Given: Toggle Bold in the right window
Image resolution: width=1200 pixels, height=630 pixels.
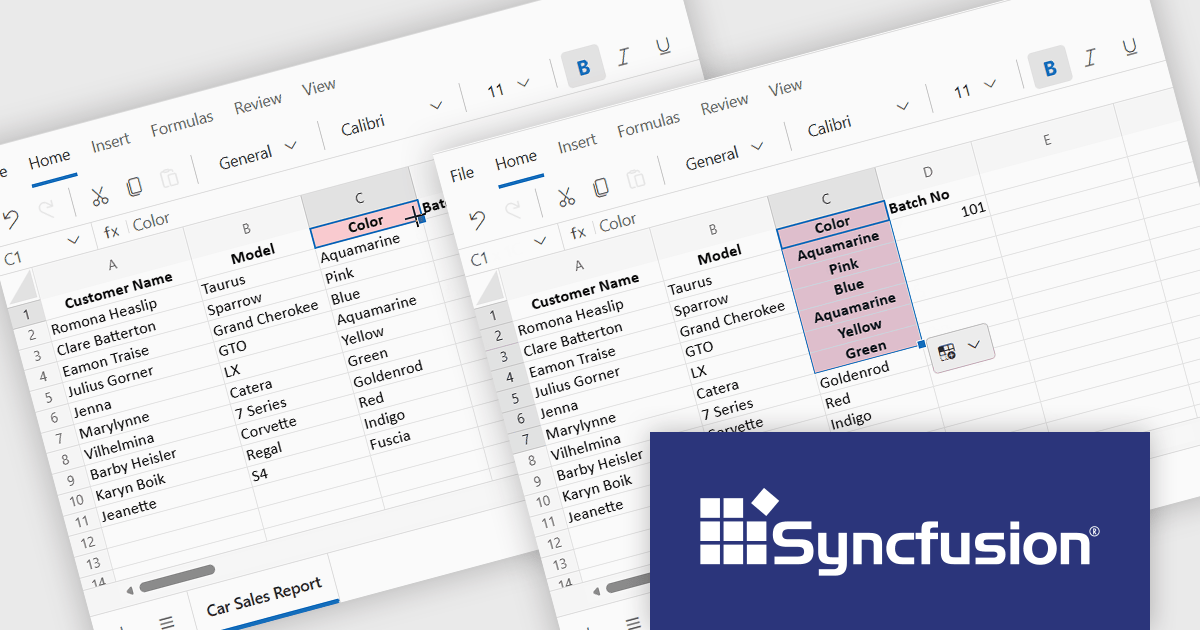Looking at the screenshot, I should tap(1050, 67).
